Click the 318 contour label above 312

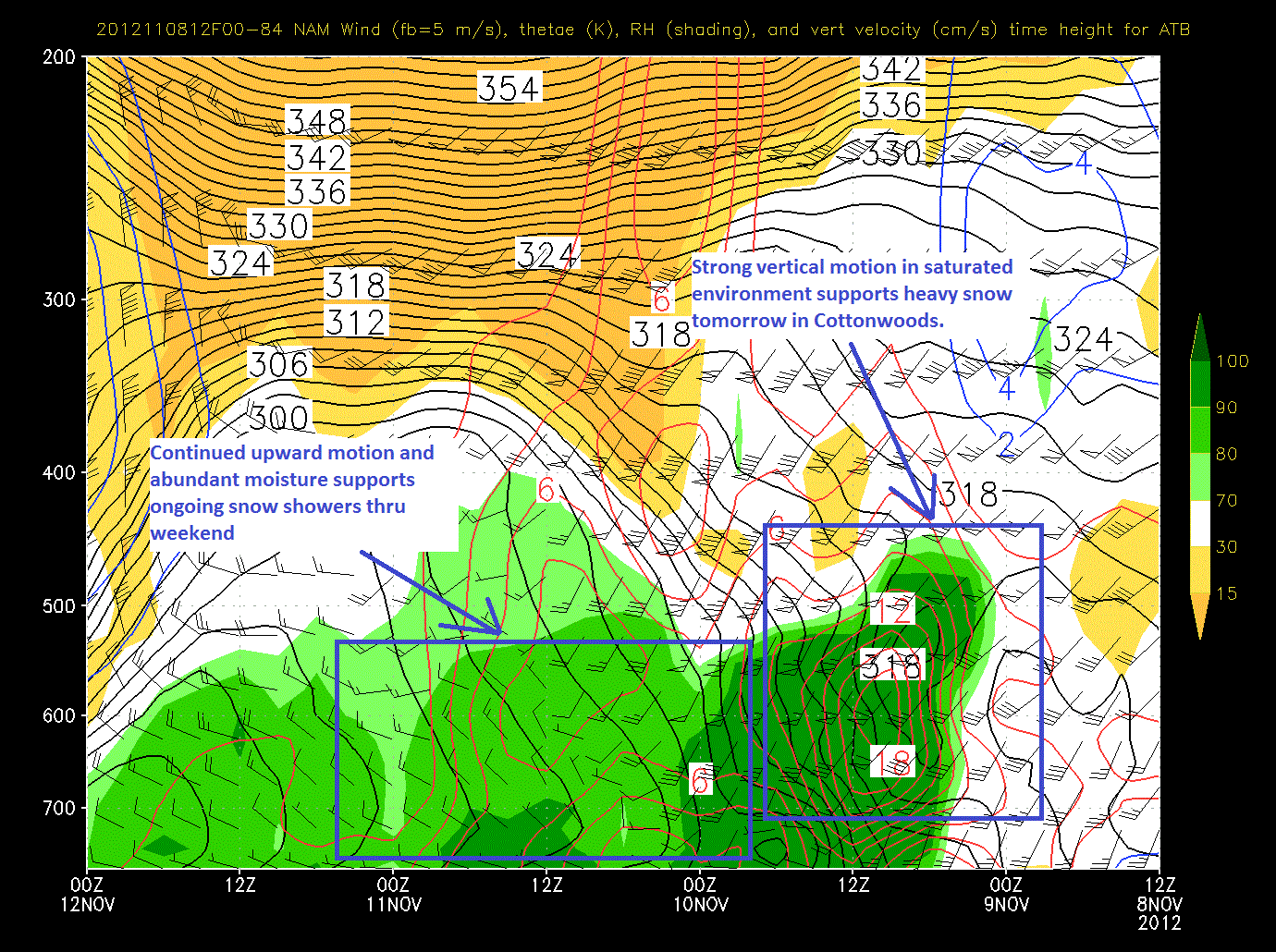[x=356, y=286]
